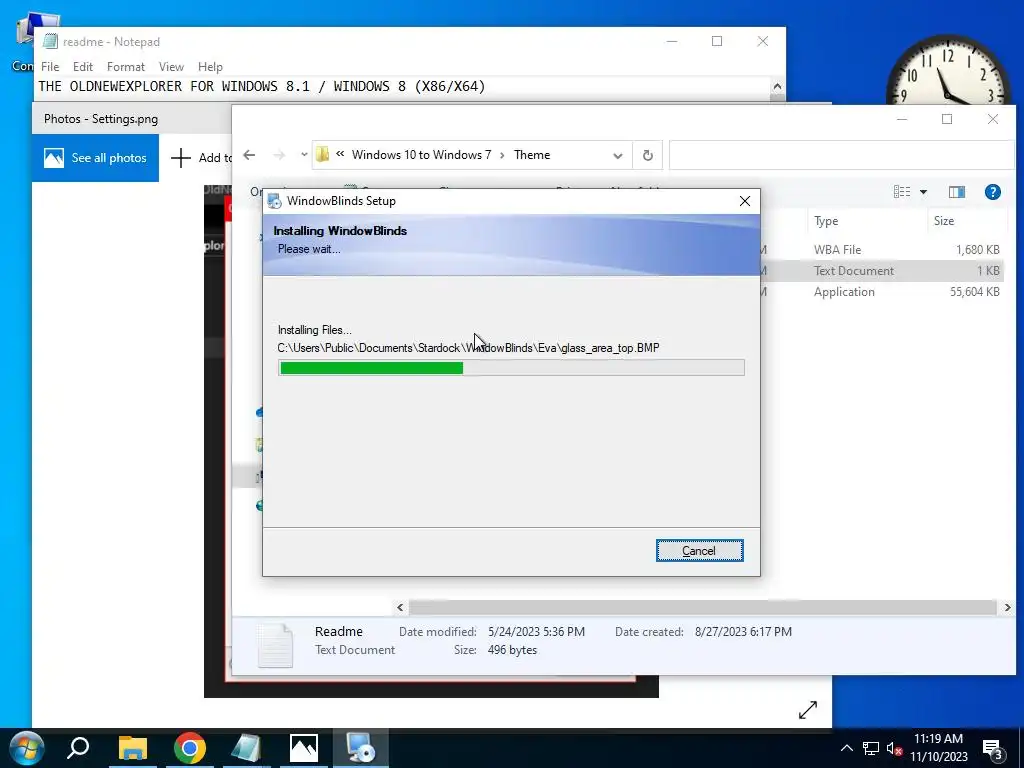Click WindowBlinds Setup title icon
The image size is (1024, 768).
tap(275, 201)
